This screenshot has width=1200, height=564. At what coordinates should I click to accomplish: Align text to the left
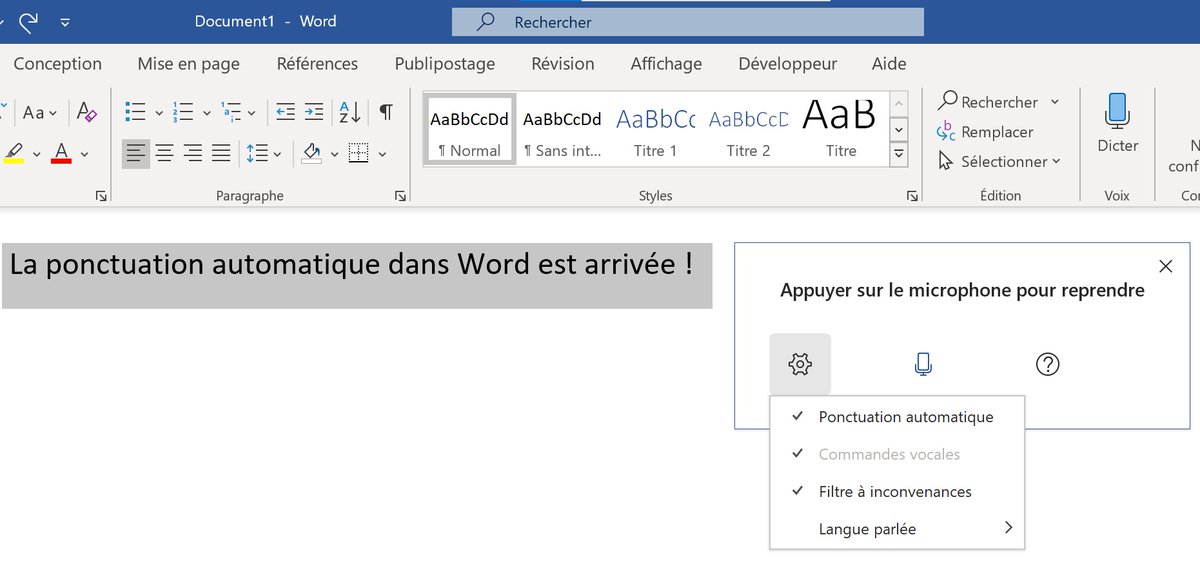136,153
